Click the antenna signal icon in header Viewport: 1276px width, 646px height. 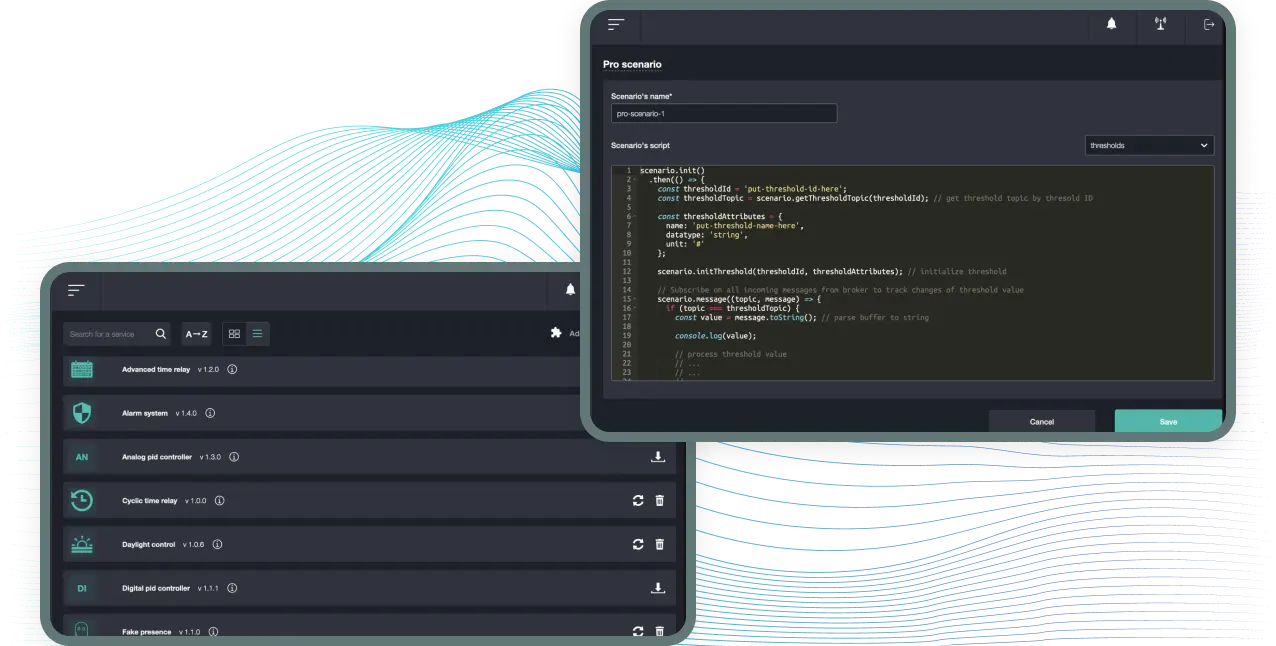1160,25
